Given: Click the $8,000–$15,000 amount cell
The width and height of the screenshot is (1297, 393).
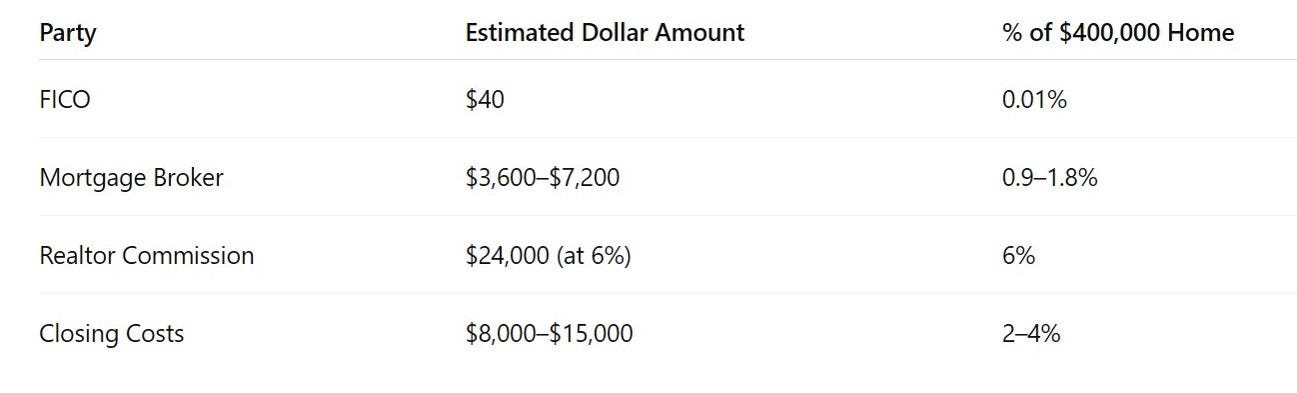Looking at the screenshot, I should (549, 333).
